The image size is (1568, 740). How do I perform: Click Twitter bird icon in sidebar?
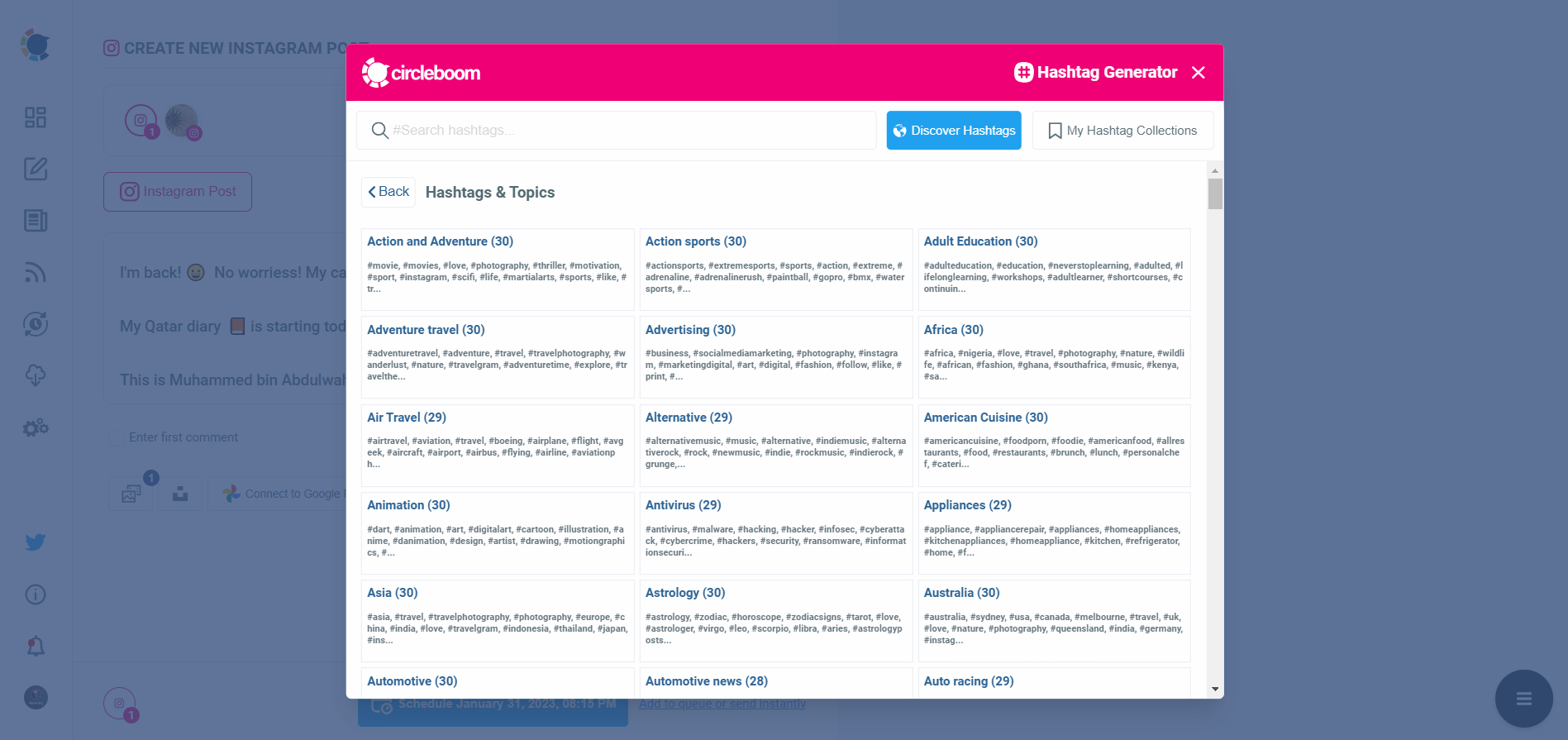coord(36,542)
